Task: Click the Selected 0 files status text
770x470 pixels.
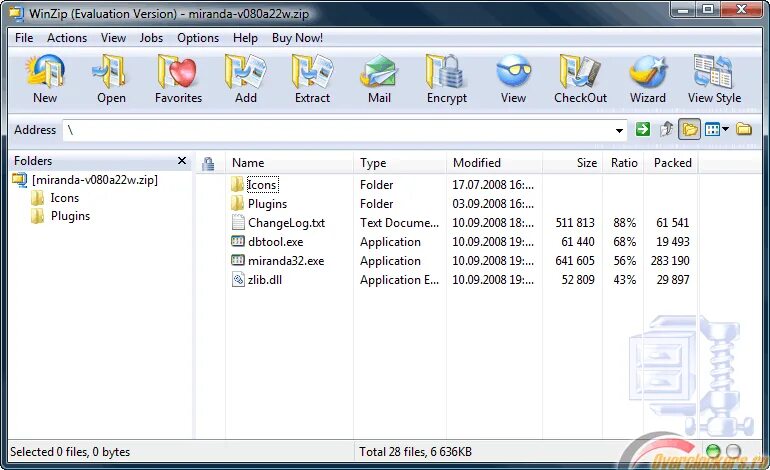Action: [x=70, y=452]
